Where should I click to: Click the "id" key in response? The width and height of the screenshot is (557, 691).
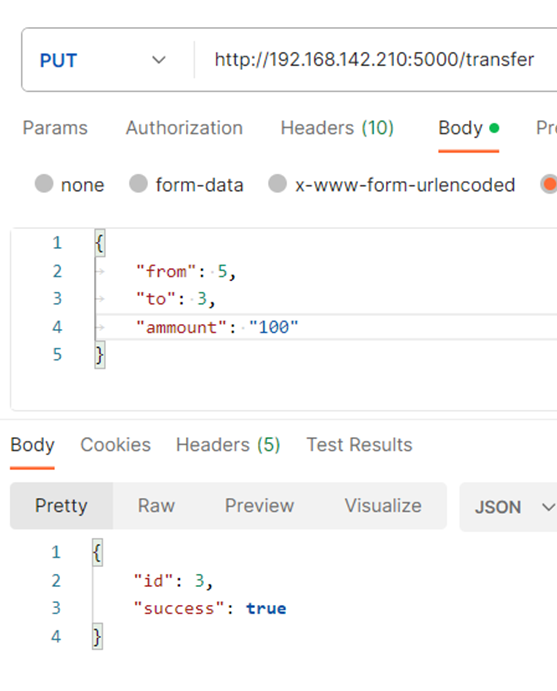click(153, 581)
